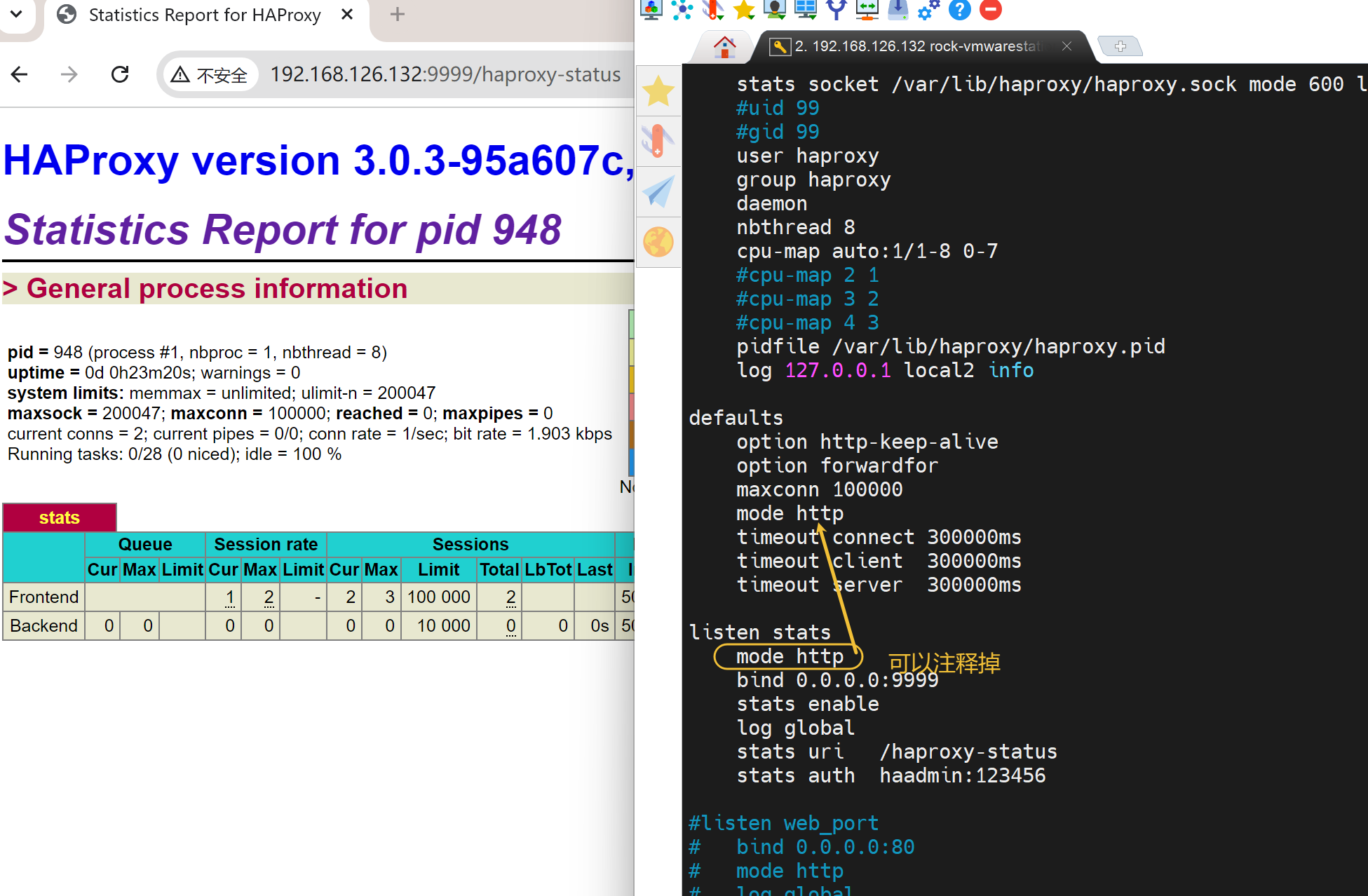The width and height of the screenshot is (1368, 896).
Task: Open Settings via the blue gears icon
Action: click(x=929, y=9)
